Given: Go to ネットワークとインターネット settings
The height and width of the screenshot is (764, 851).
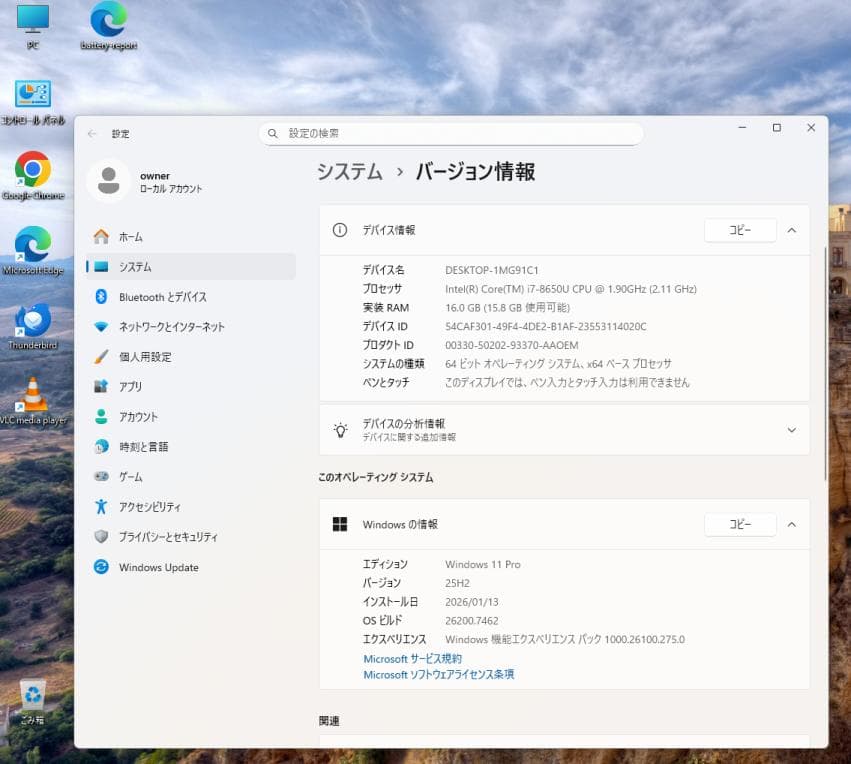Looking at the screenshot, I should pyautogui.click(x=191, y=327).
